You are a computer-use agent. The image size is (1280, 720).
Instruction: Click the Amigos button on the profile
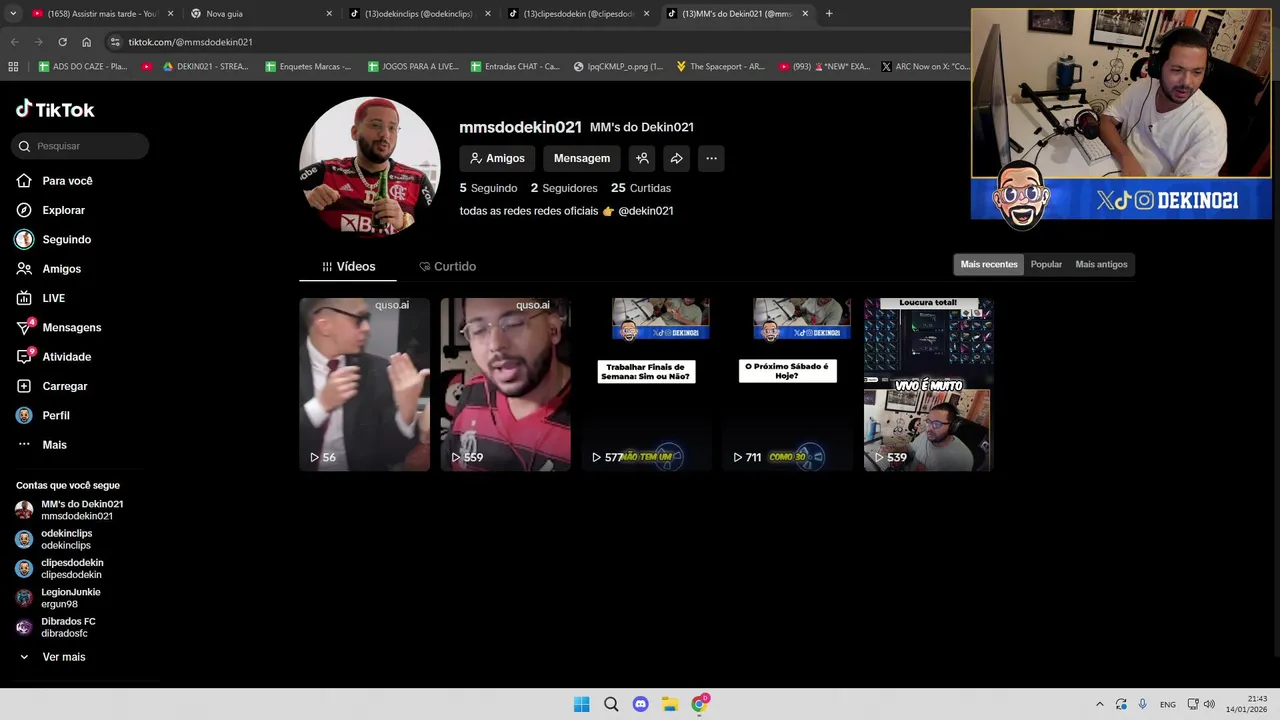click(x=498, y=158)
